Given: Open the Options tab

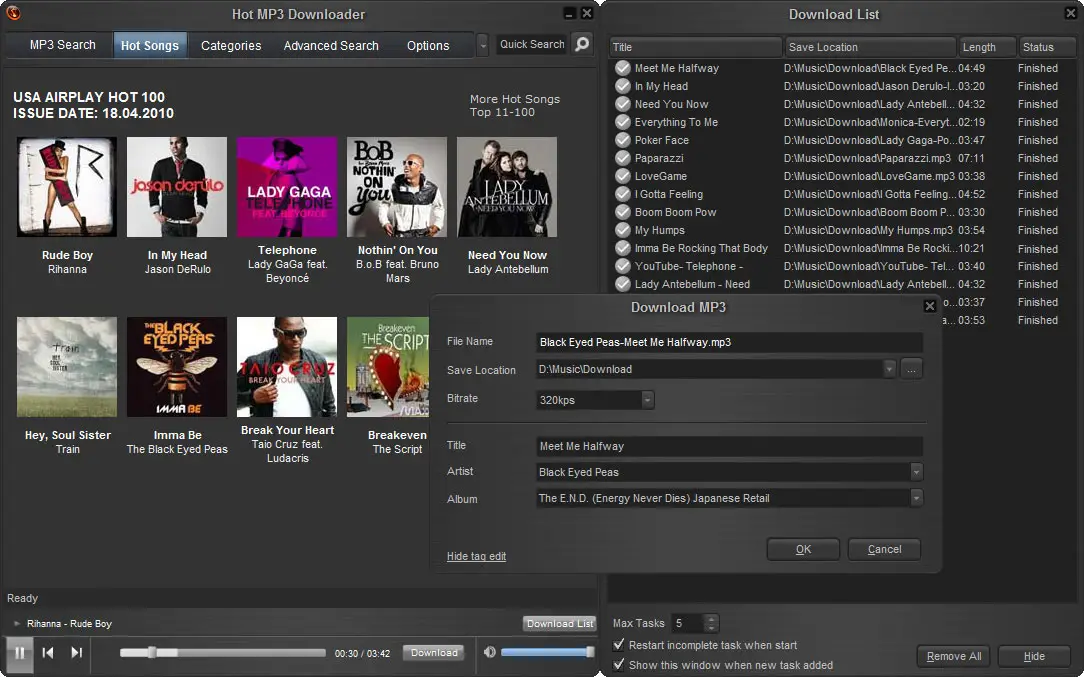Looking at the screenshot, I should pyautogui.click(x=428, y=45).
